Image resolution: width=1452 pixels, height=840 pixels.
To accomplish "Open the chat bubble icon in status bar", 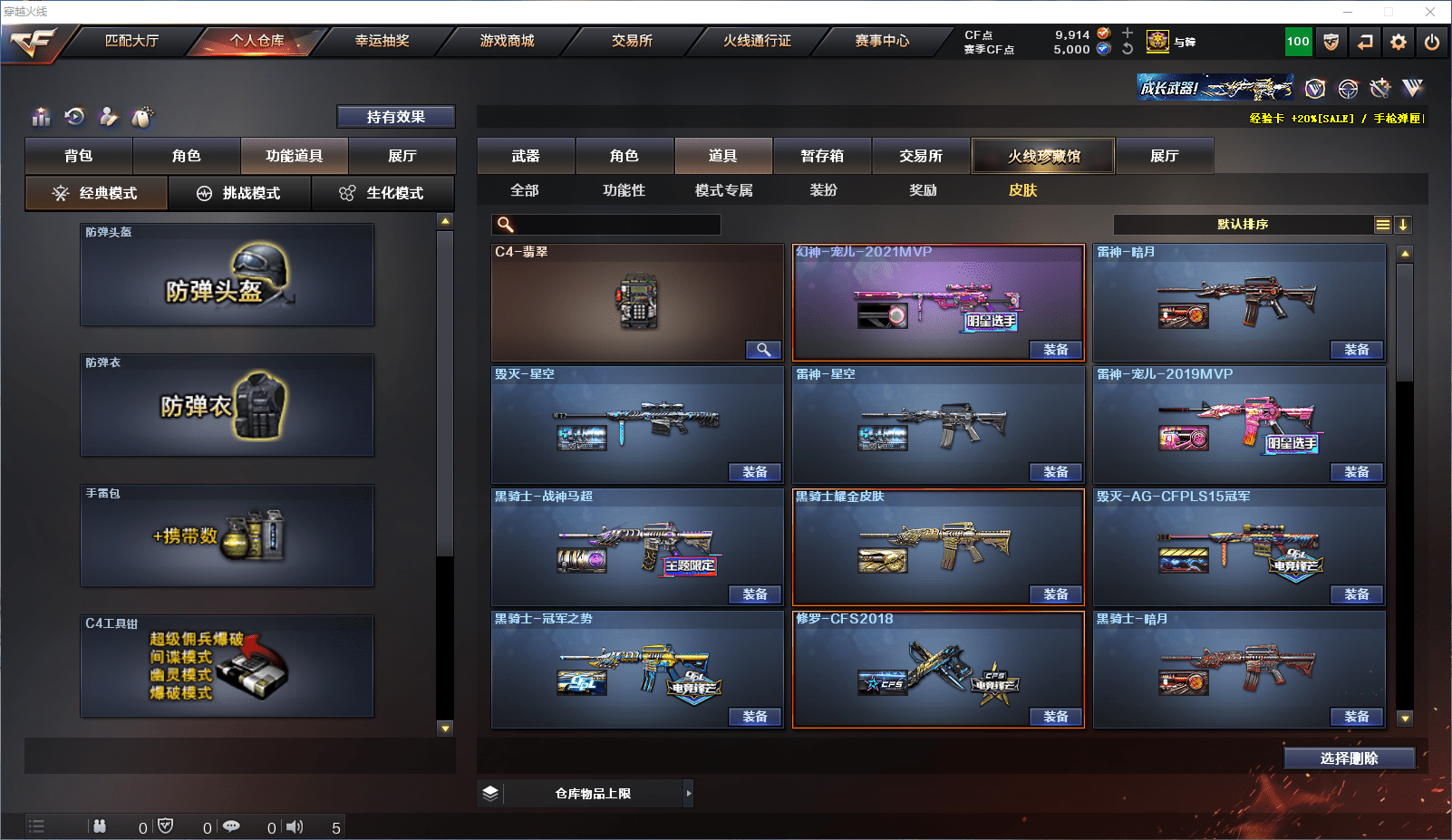I will tap(231, 826).
